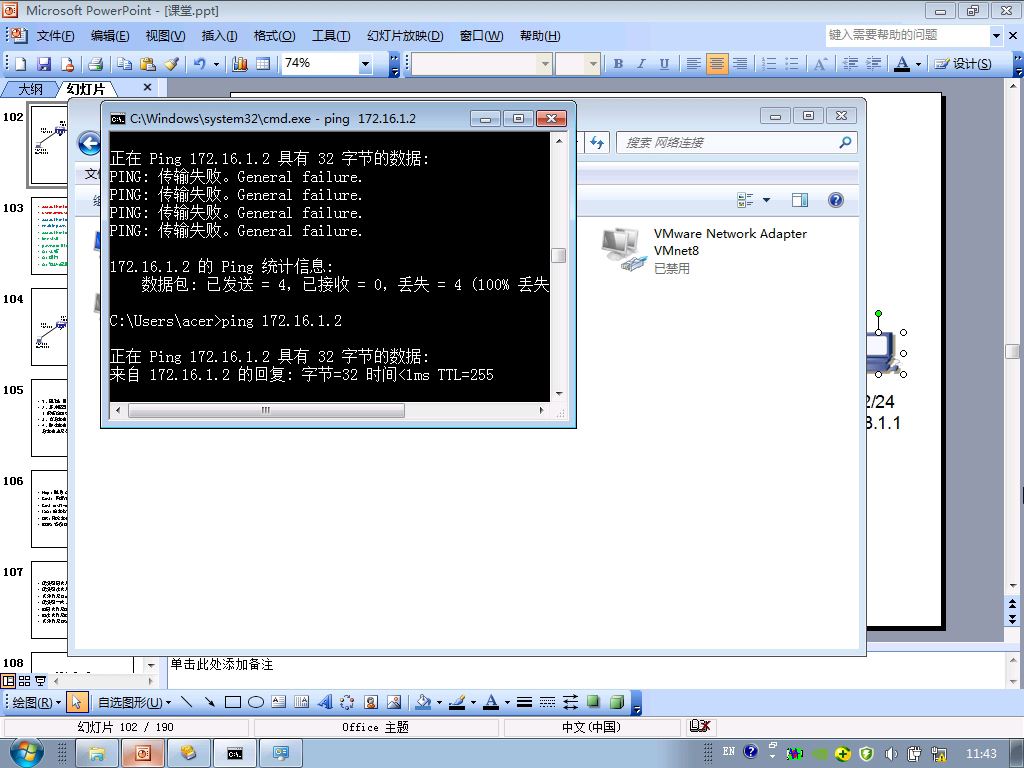The width and height of the screenshot is (1024, 768).
Task: Open 绘图(R) drawing menu
Action: 36,703
